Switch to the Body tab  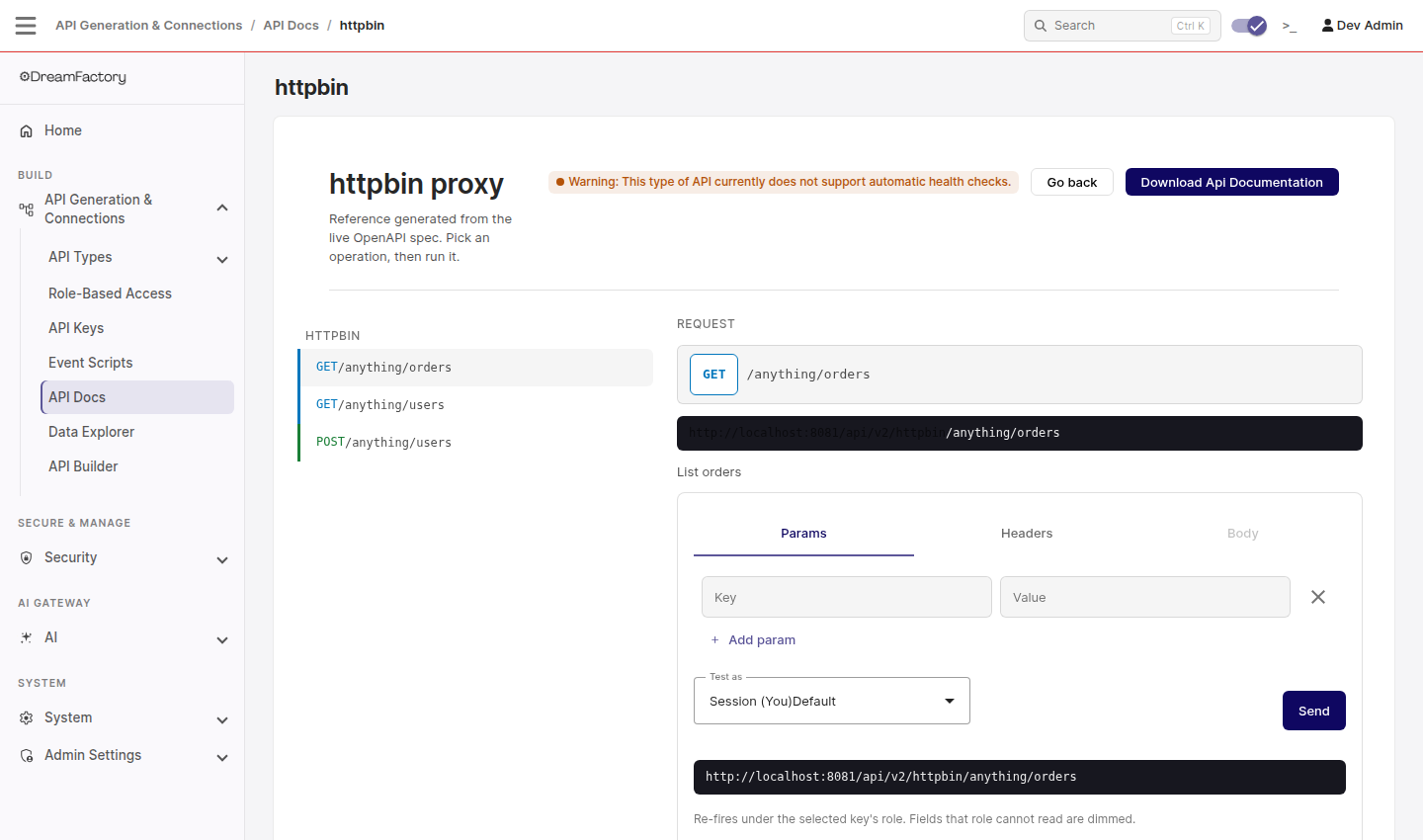(1242, 534)
